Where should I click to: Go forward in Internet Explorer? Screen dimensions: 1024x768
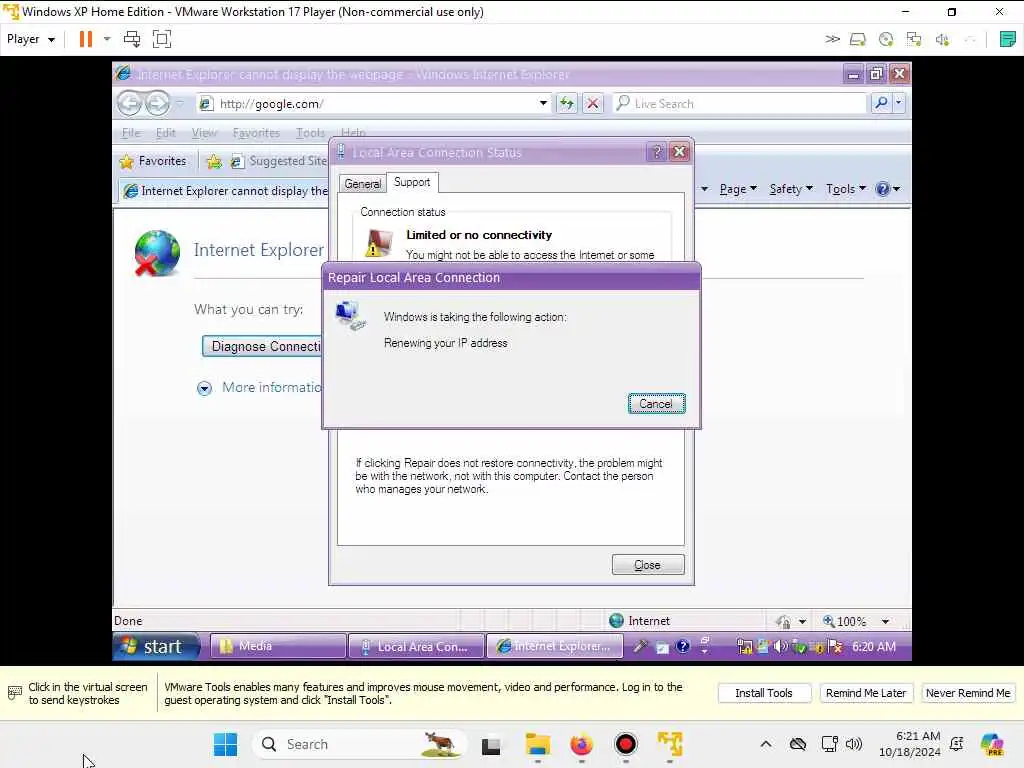157,103
